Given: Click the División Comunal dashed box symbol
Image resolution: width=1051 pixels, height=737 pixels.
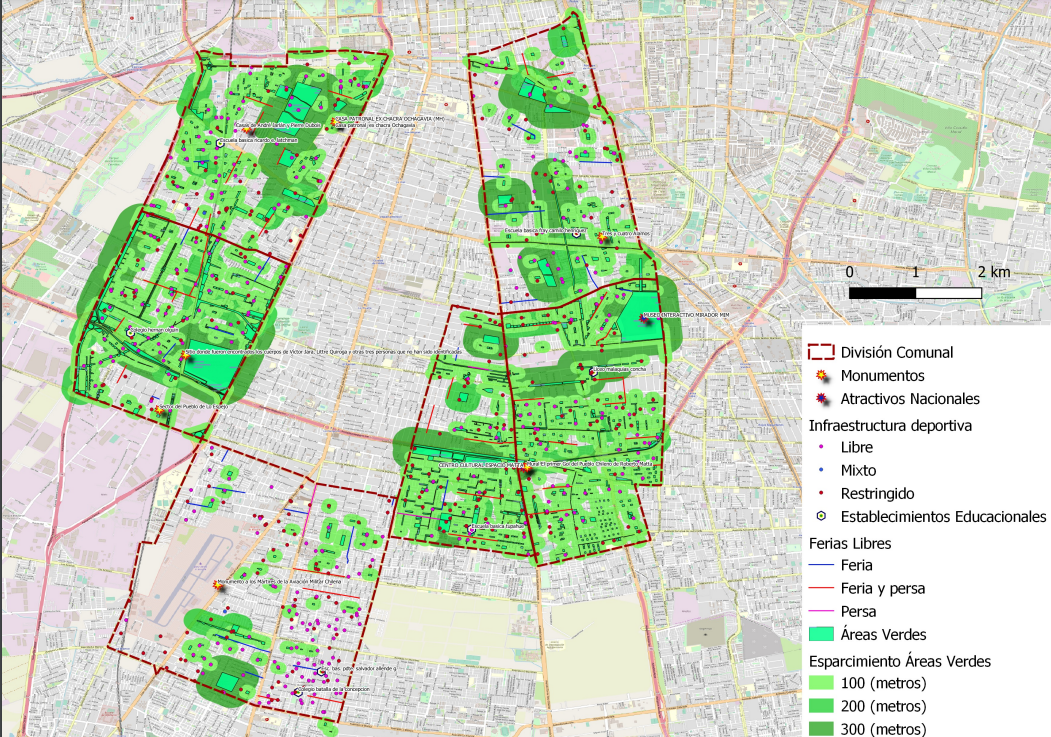Looking at the screenshot, I should coord(821,353).
